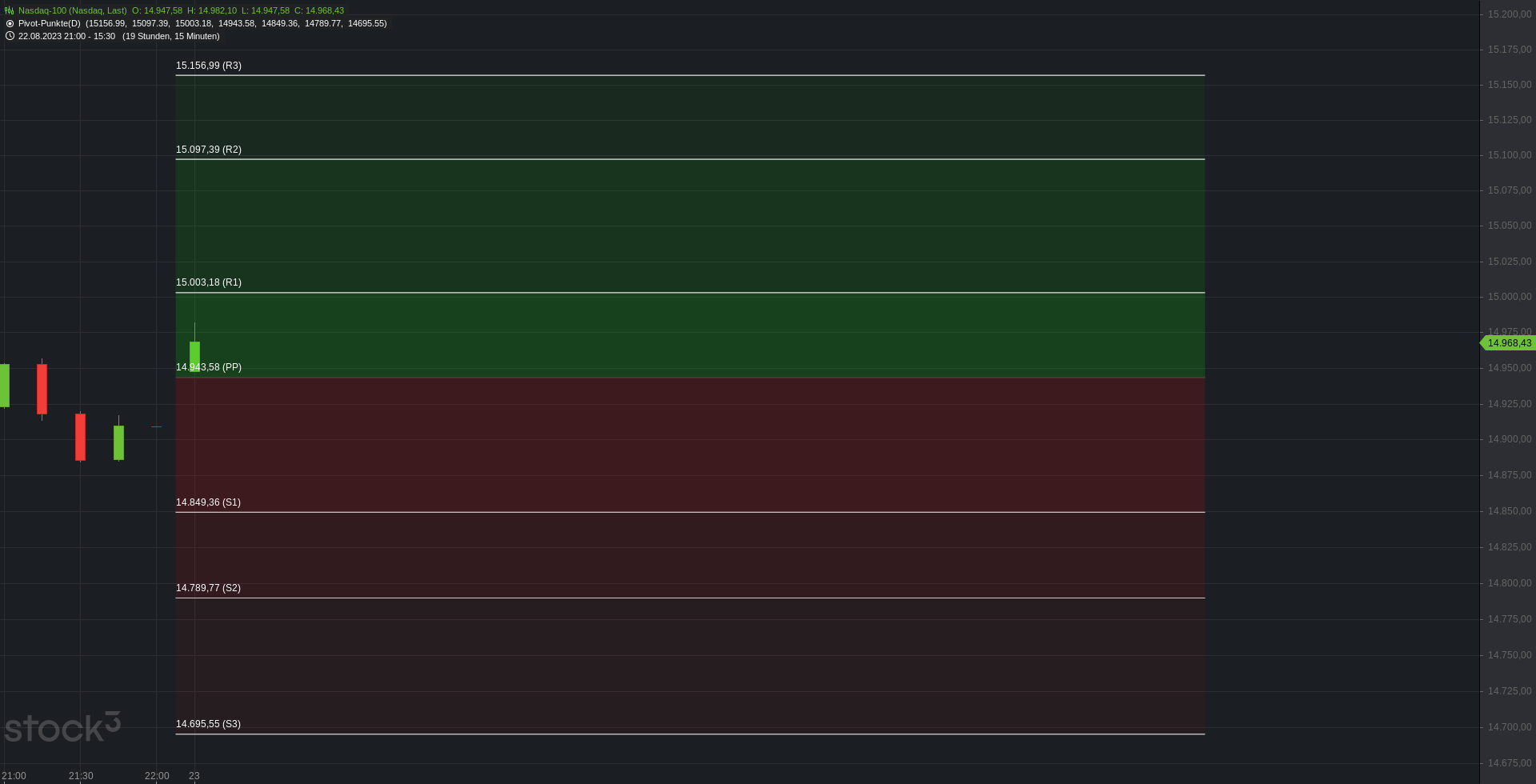Click the 23 date marker on time axis
Screen dimensions: 1536x784
[x=194, y=776]
